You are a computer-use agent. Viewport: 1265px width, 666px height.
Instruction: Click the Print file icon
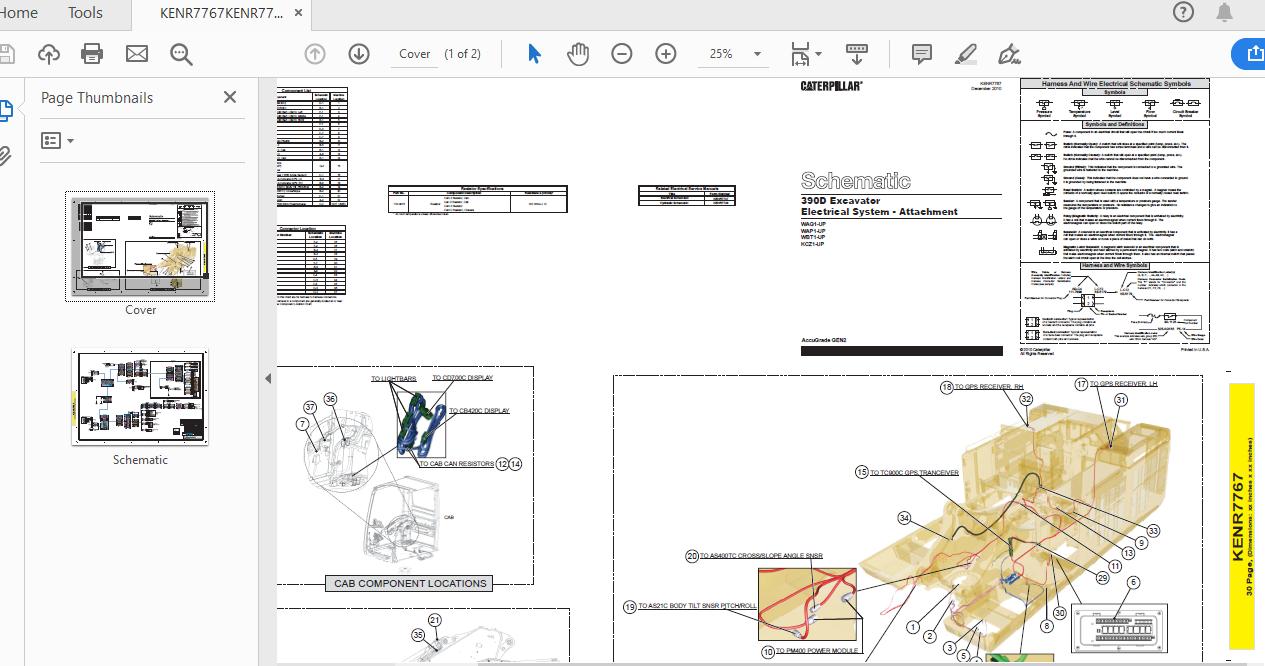92,54
